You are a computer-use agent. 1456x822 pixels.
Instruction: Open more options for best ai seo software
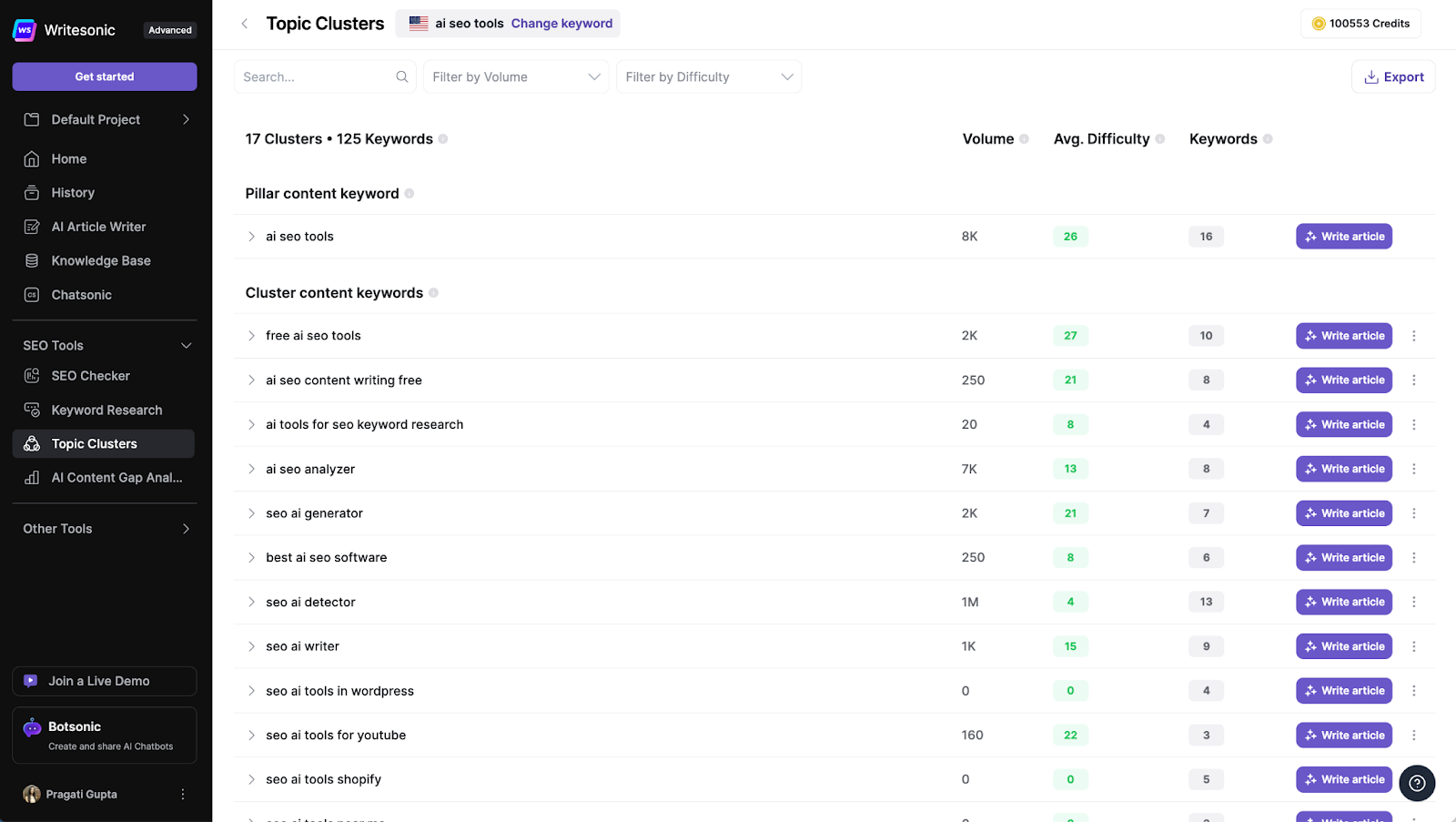coord(1414,558)
